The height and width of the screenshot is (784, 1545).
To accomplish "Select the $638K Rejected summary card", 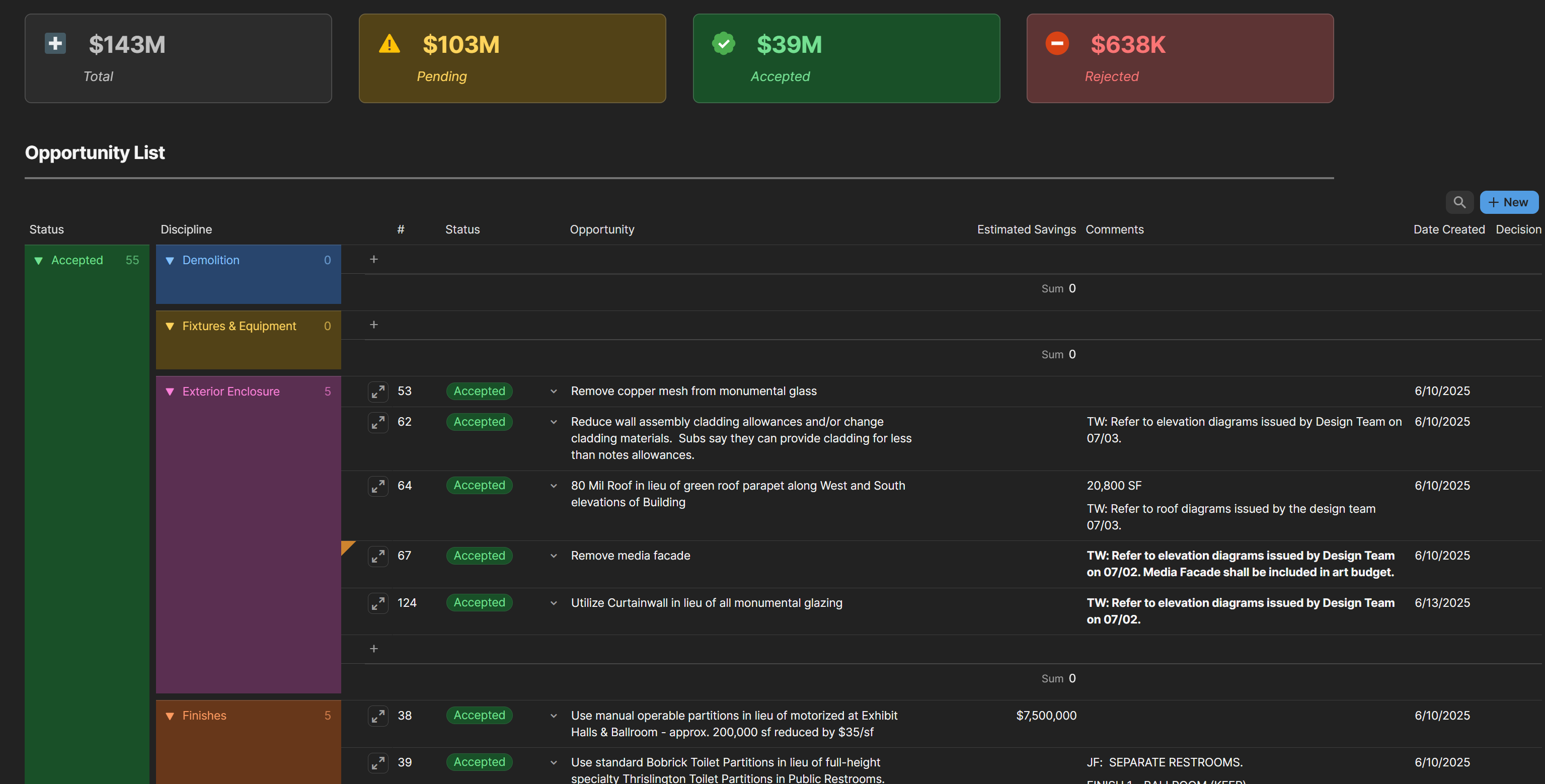I will (x=1179, y=58).
